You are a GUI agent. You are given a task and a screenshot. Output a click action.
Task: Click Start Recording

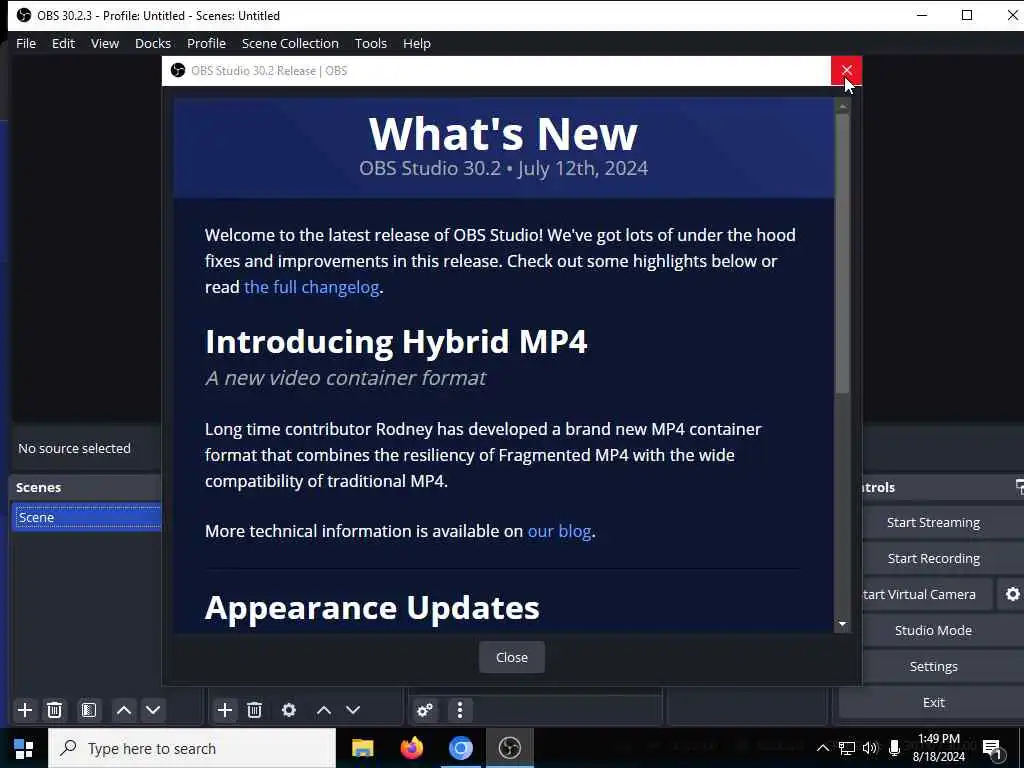point(933,558)
